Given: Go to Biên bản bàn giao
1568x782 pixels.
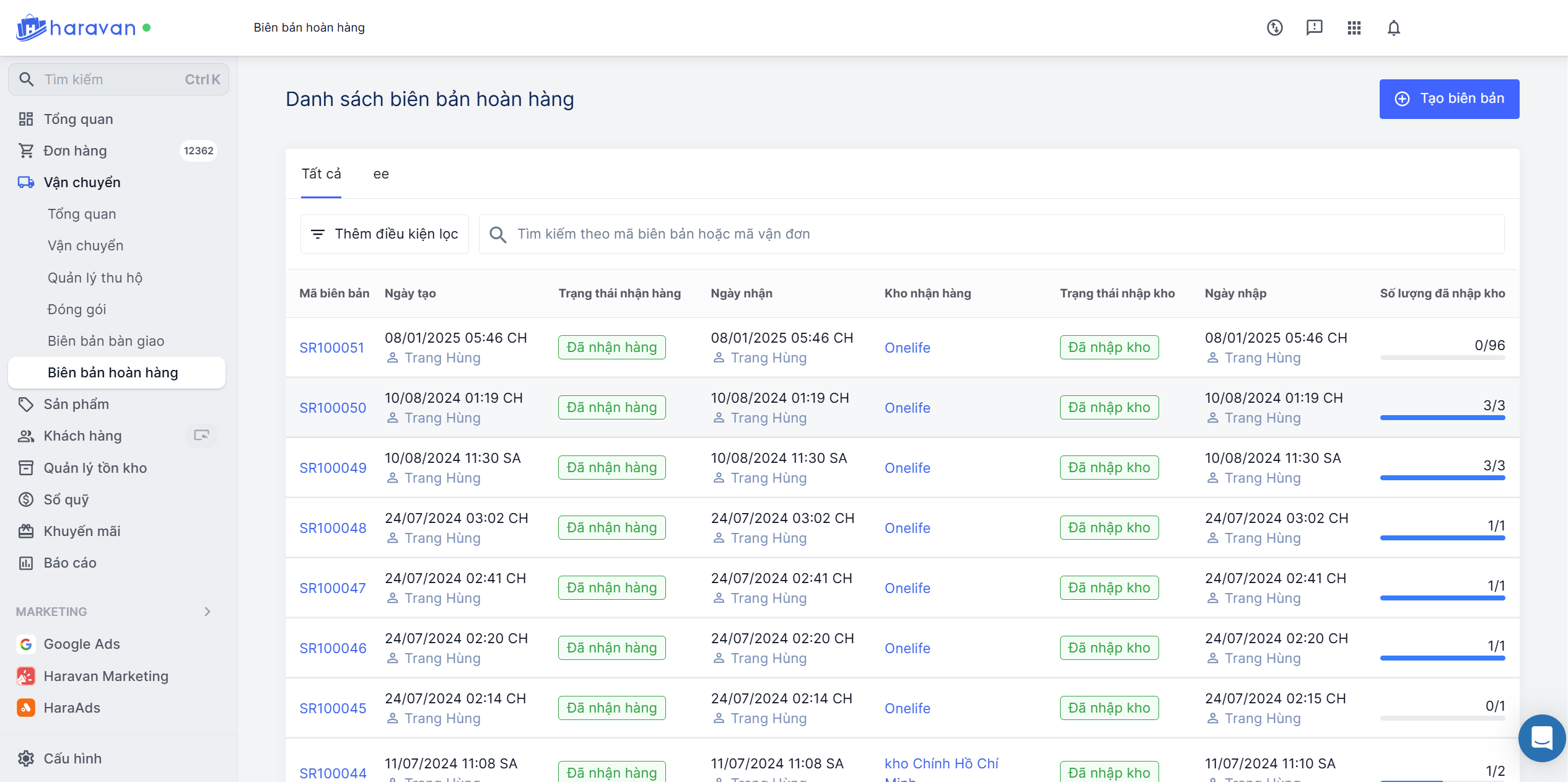Looking at the screenshot, I should [106, 341].
